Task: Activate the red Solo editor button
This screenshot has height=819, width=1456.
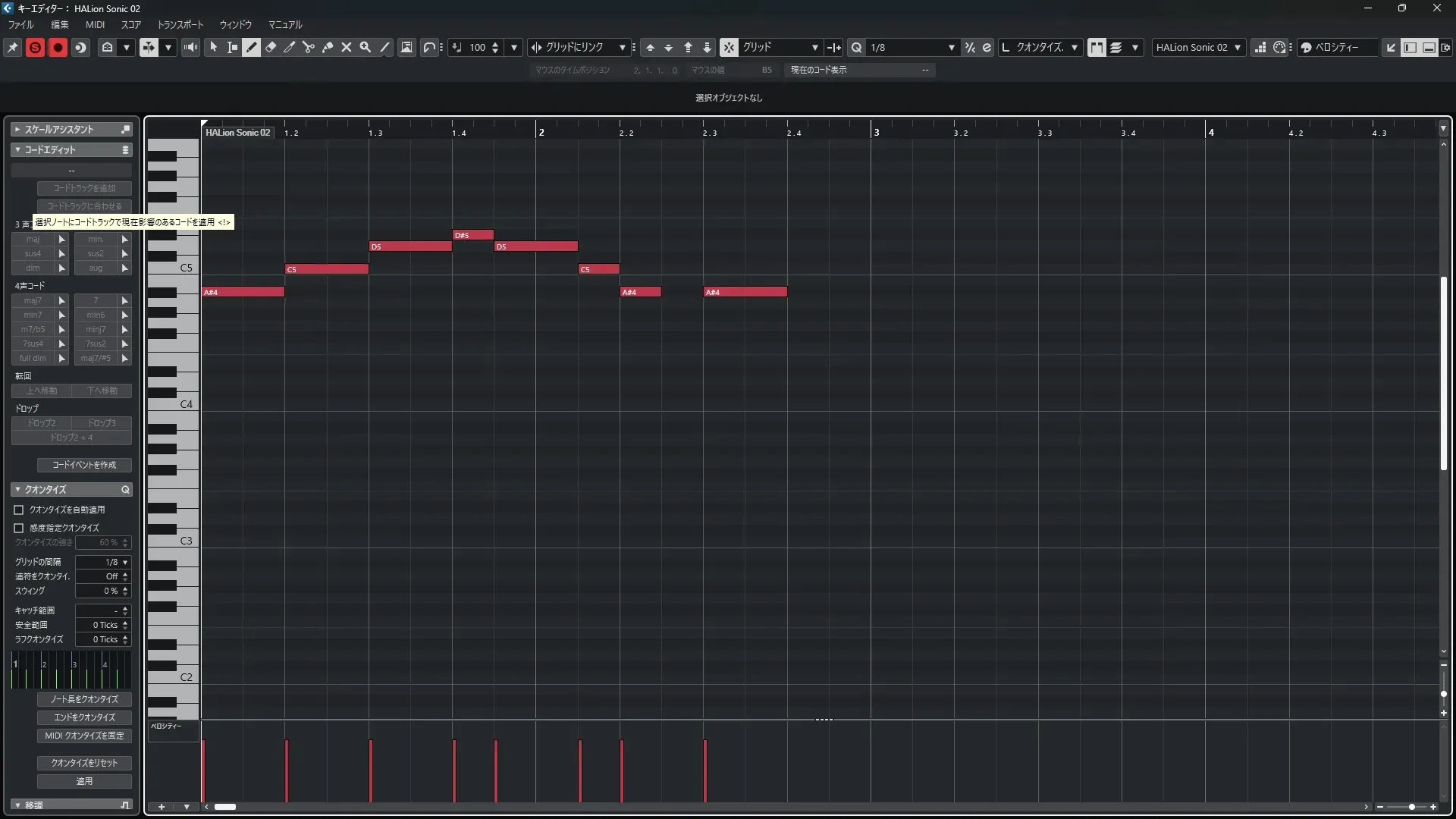Action: (35, 47)
